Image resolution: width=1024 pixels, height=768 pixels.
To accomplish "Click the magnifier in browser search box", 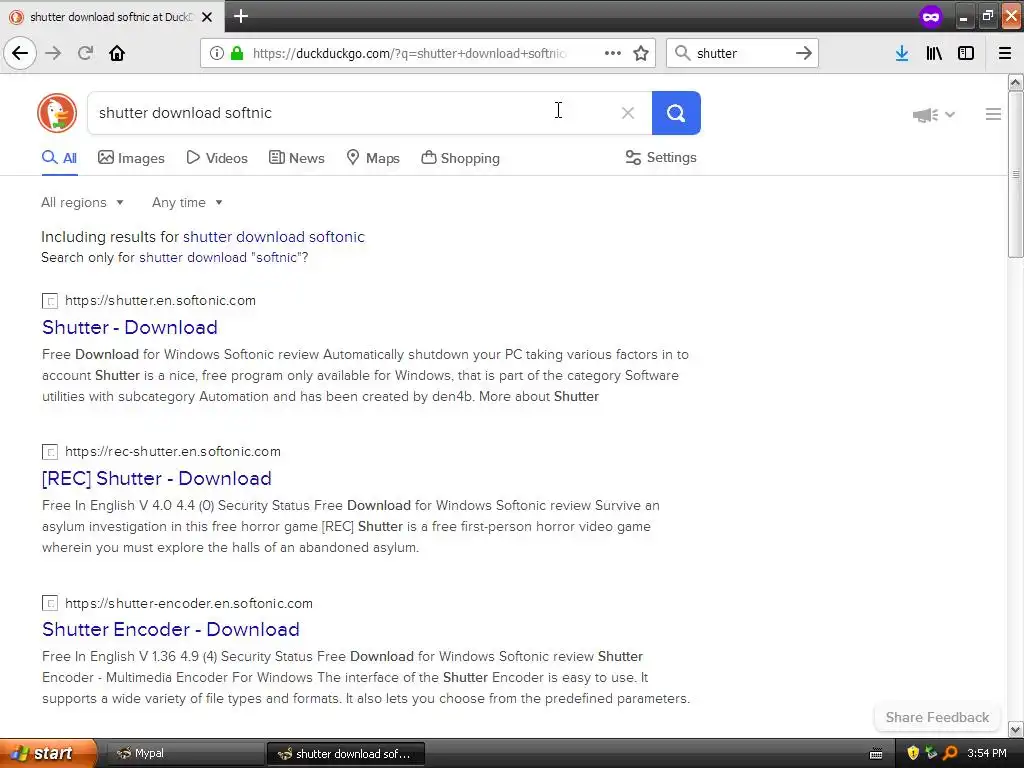I will [x=682, y=53].
